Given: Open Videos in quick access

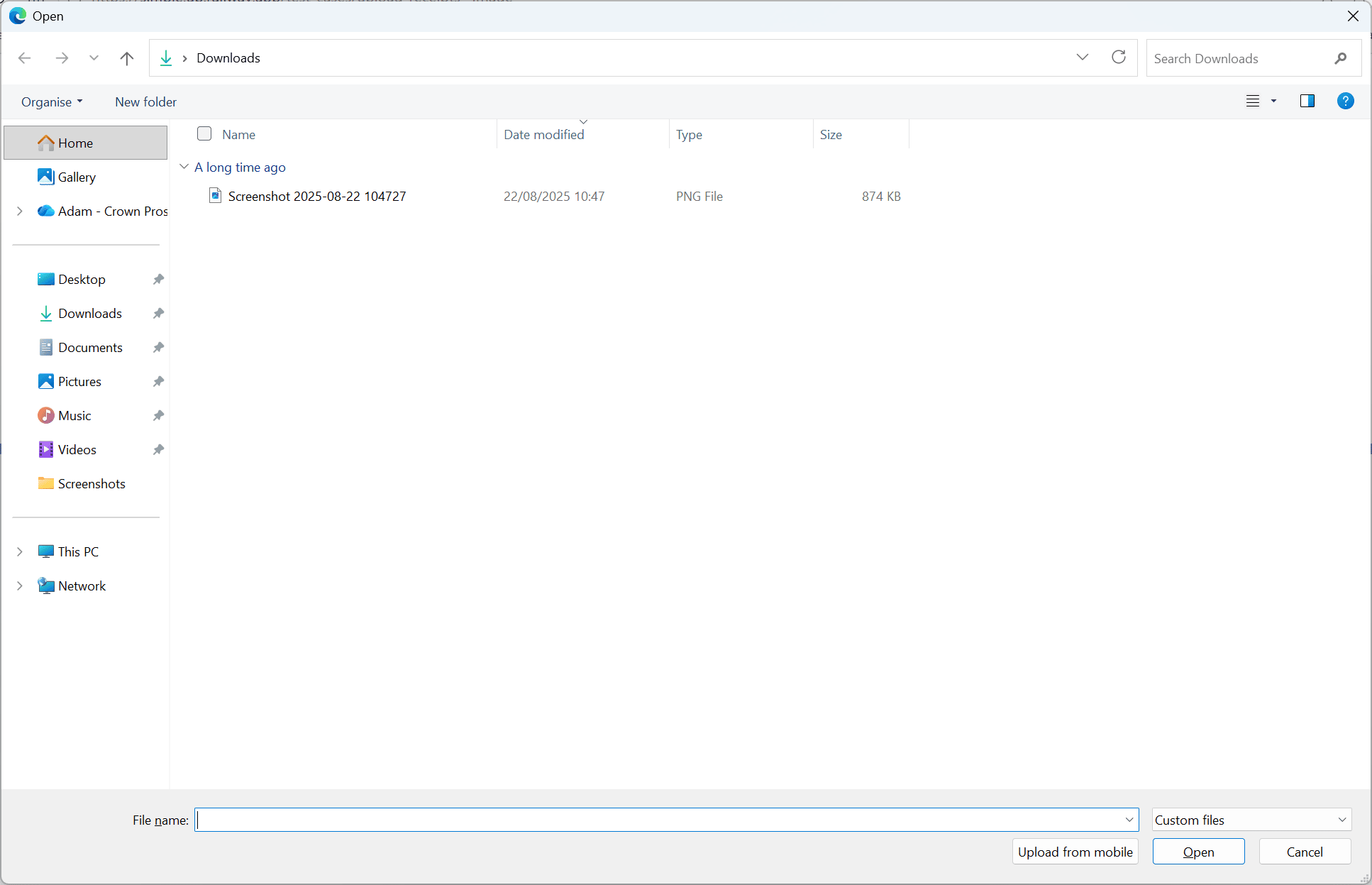Looking at the screenshot, I should coord(77,449).
